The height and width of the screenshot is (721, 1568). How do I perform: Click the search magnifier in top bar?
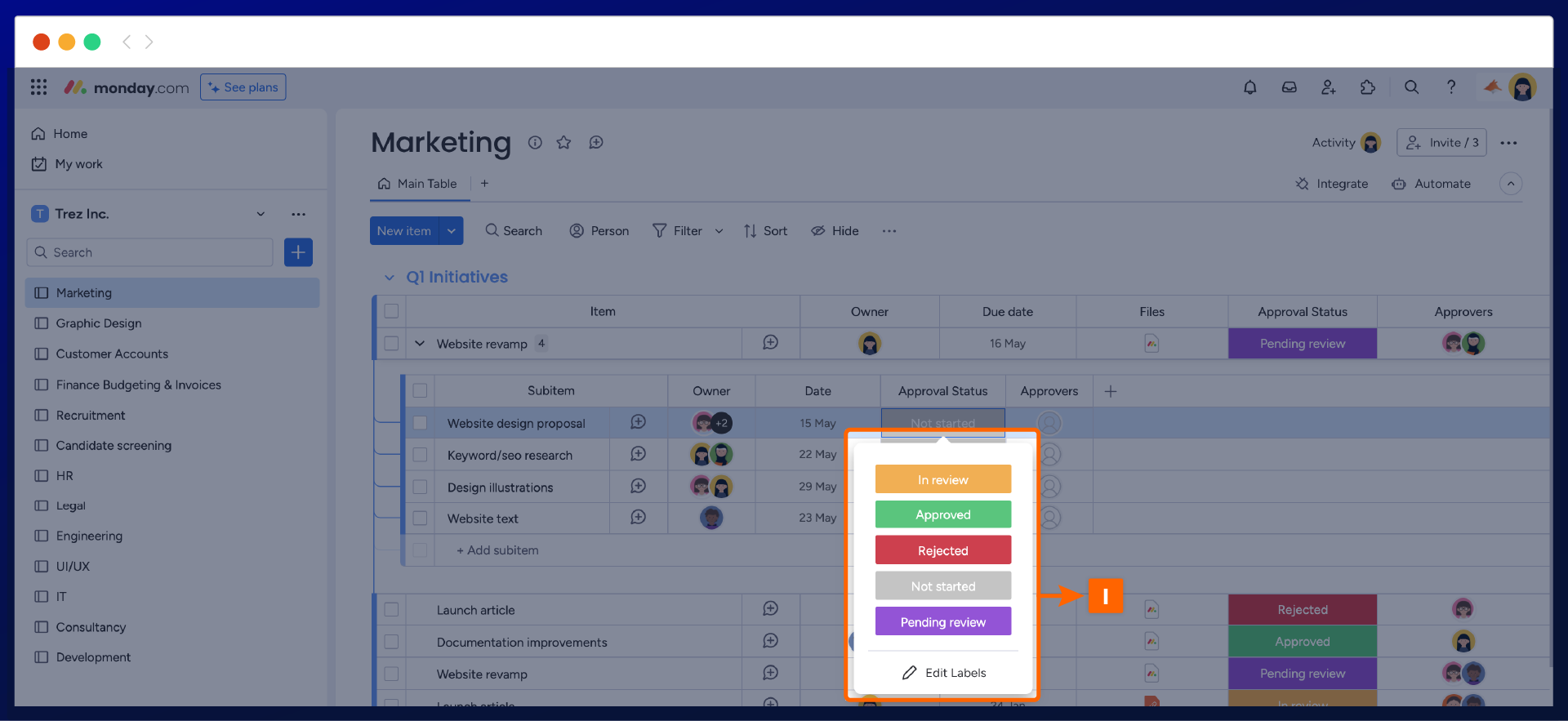tap(1411, 87)
